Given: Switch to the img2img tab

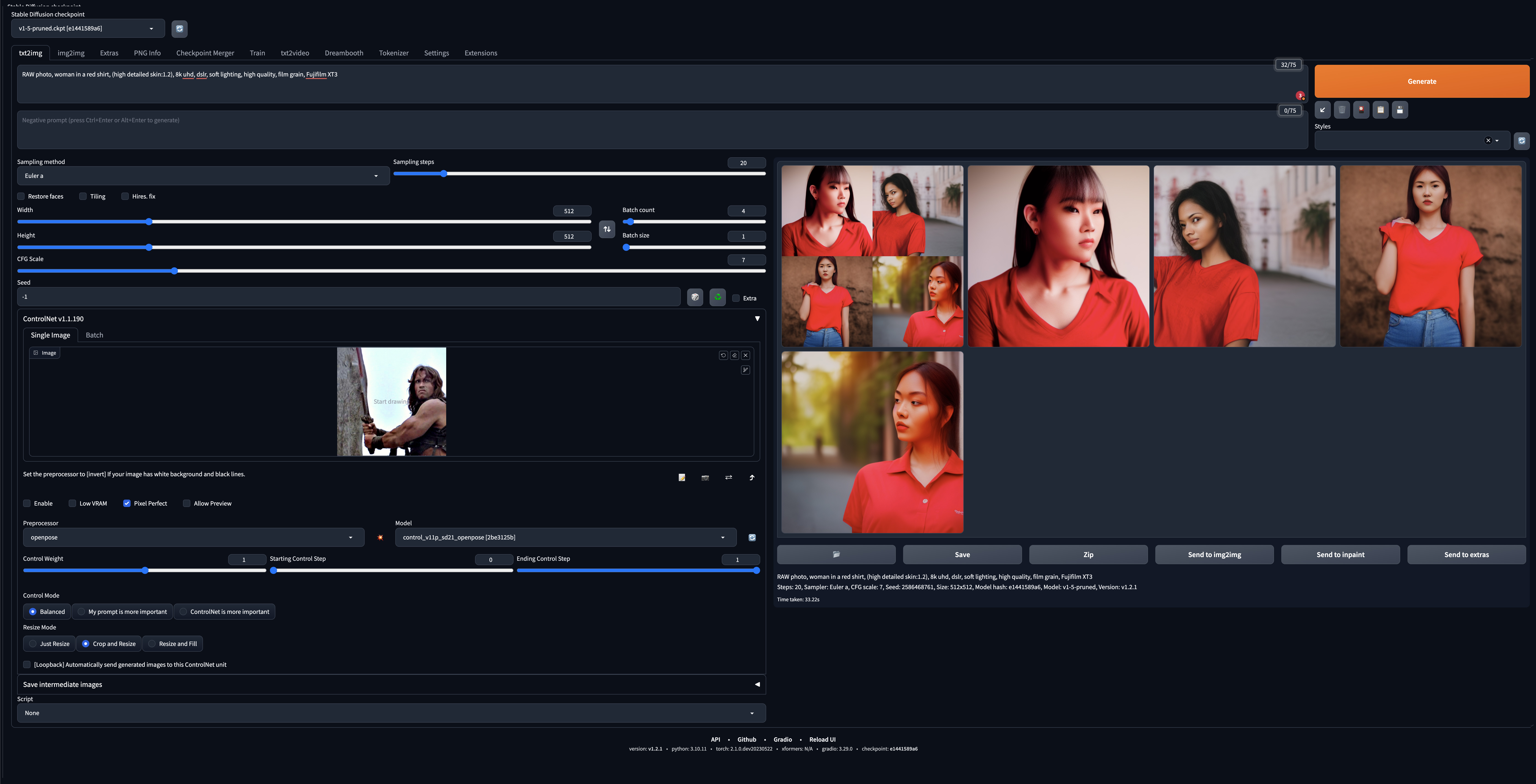Looking at the screenshot, I should click(x=71, y=53).
